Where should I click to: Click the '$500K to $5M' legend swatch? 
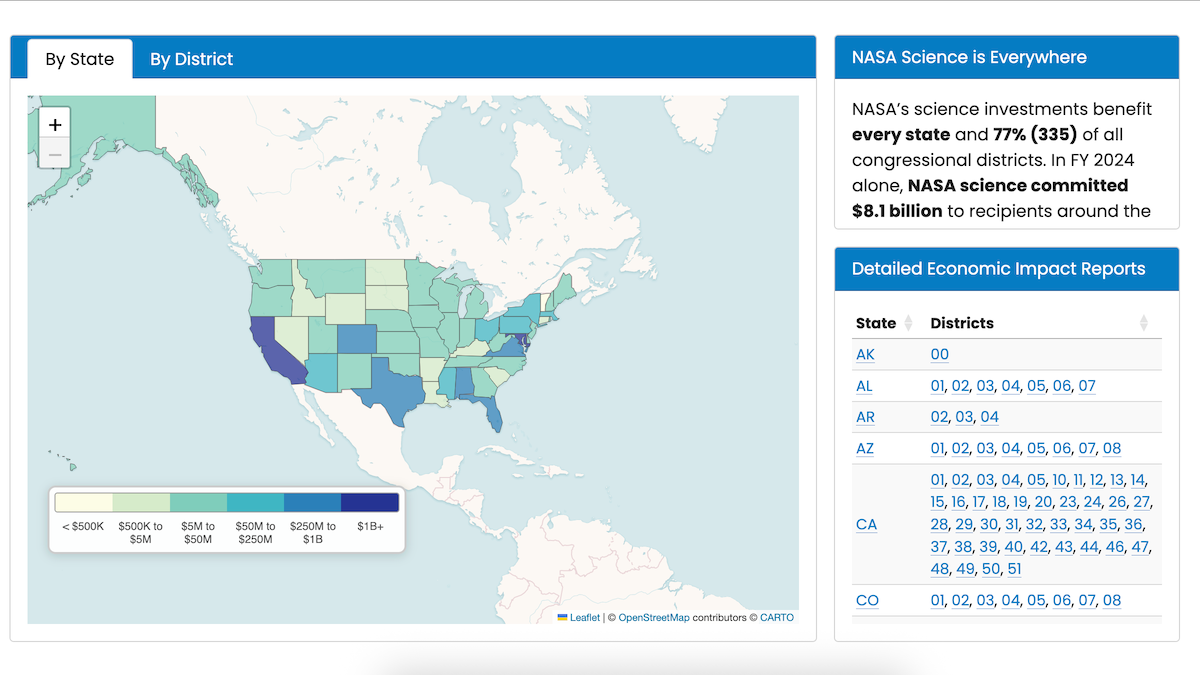[x=141, y=502]
